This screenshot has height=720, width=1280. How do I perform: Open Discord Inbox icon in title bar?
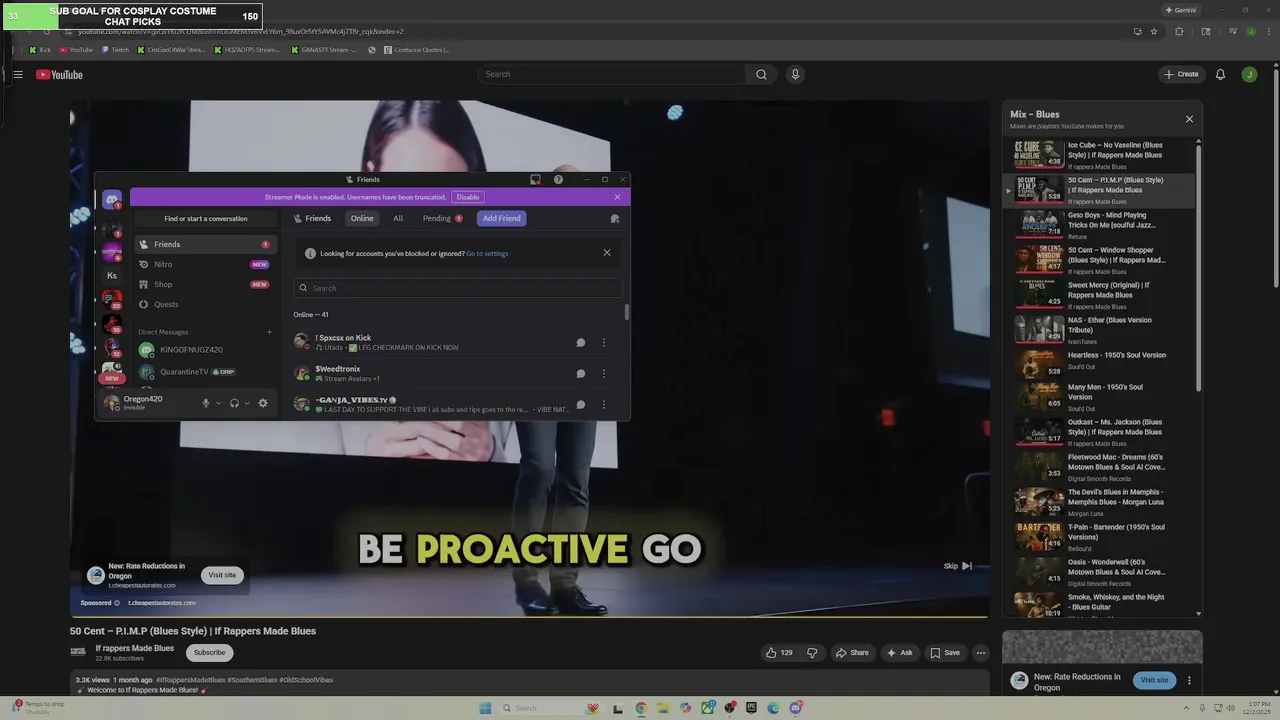(535, 180)
